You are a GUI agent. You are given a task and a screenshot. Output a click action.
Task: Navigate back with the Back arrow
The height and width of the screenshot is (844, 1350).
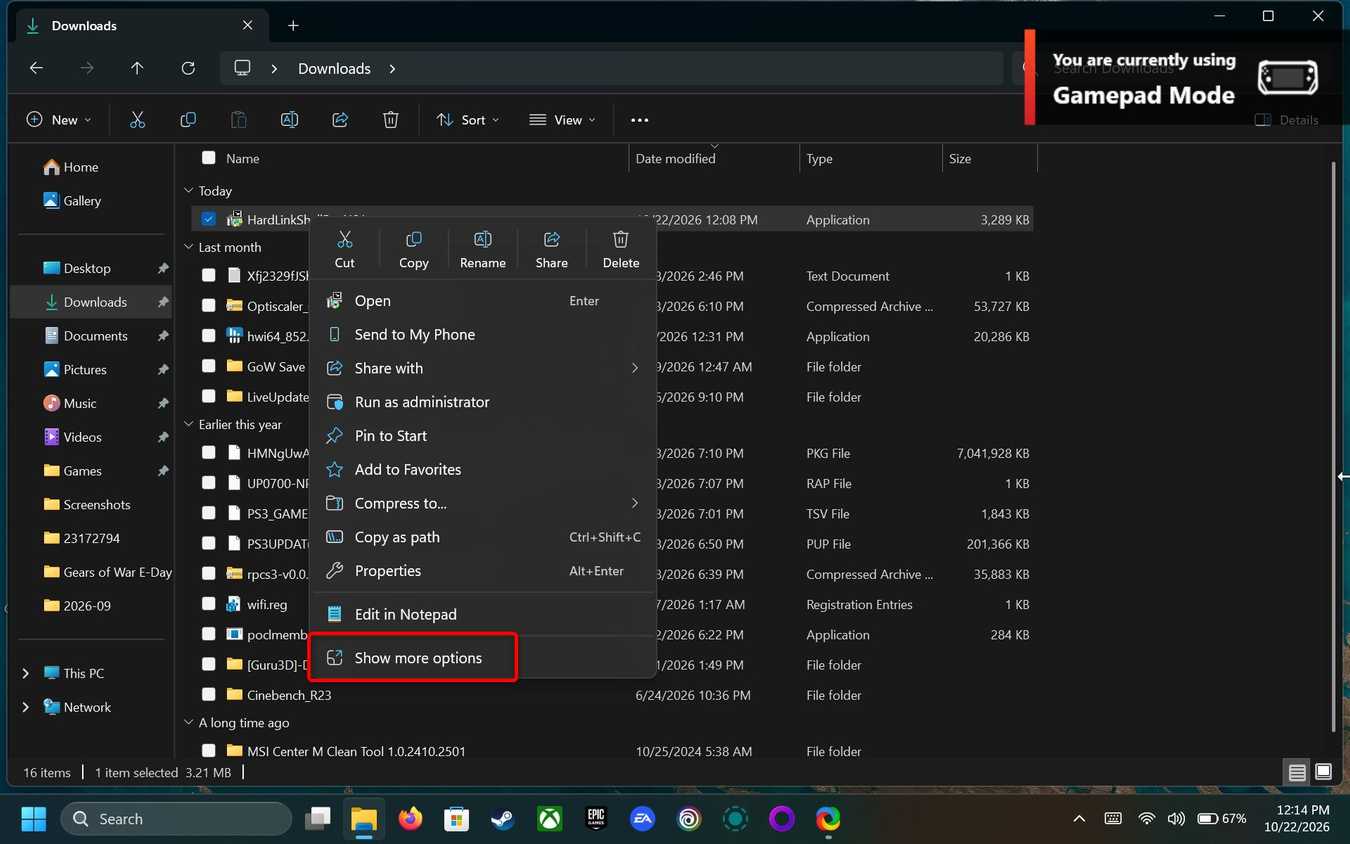tap(36, 68)
